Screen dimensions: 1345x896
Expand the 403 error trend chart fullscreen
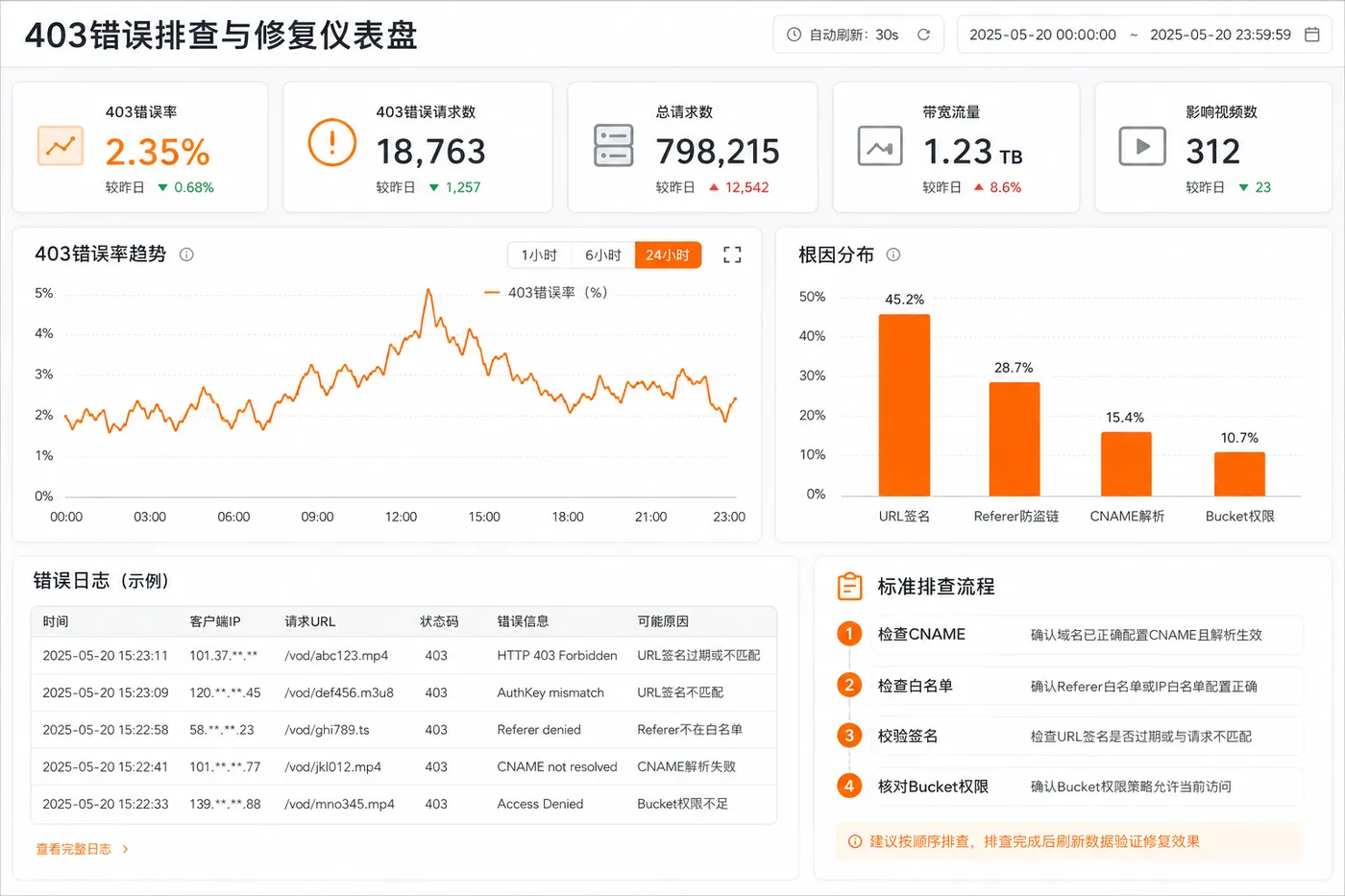[x=732, y=254]
